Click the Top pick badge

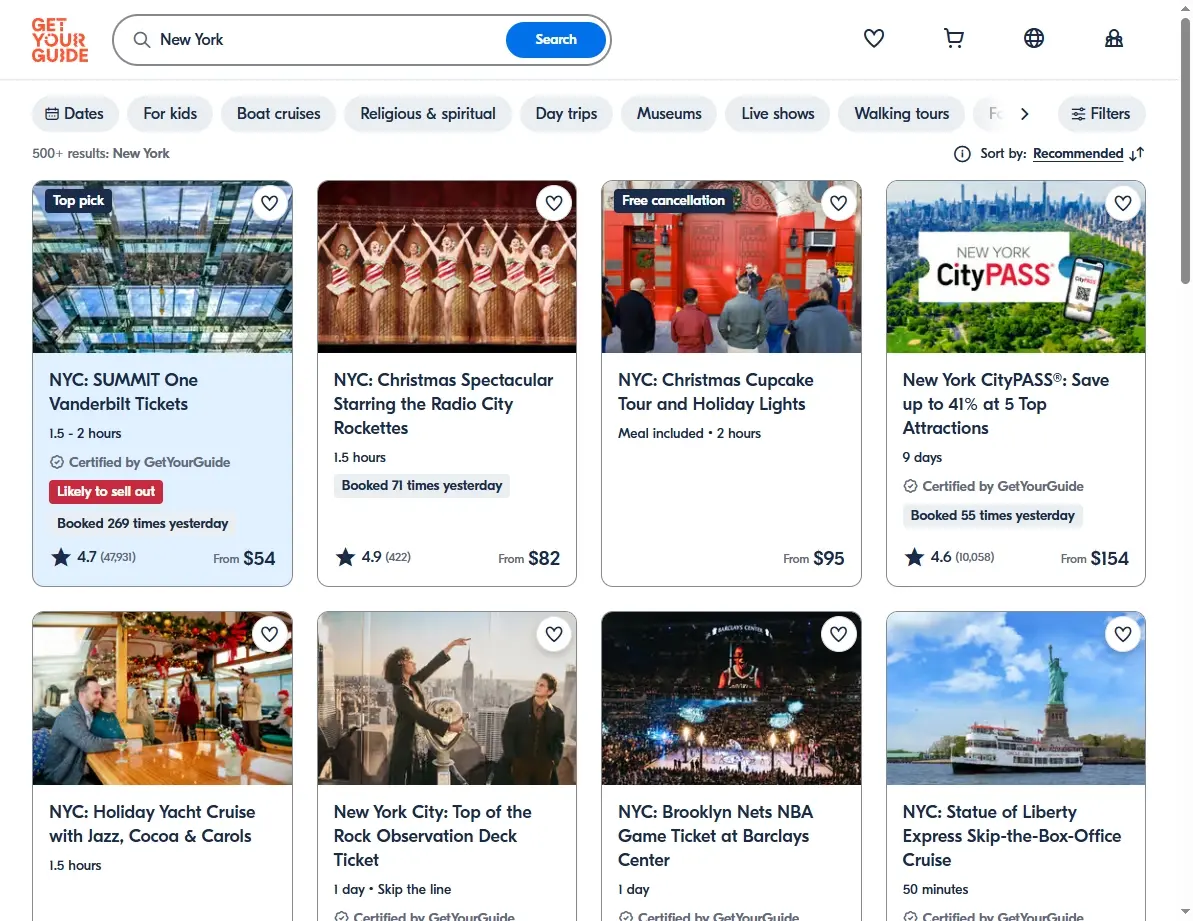click(x=78, y=201)
